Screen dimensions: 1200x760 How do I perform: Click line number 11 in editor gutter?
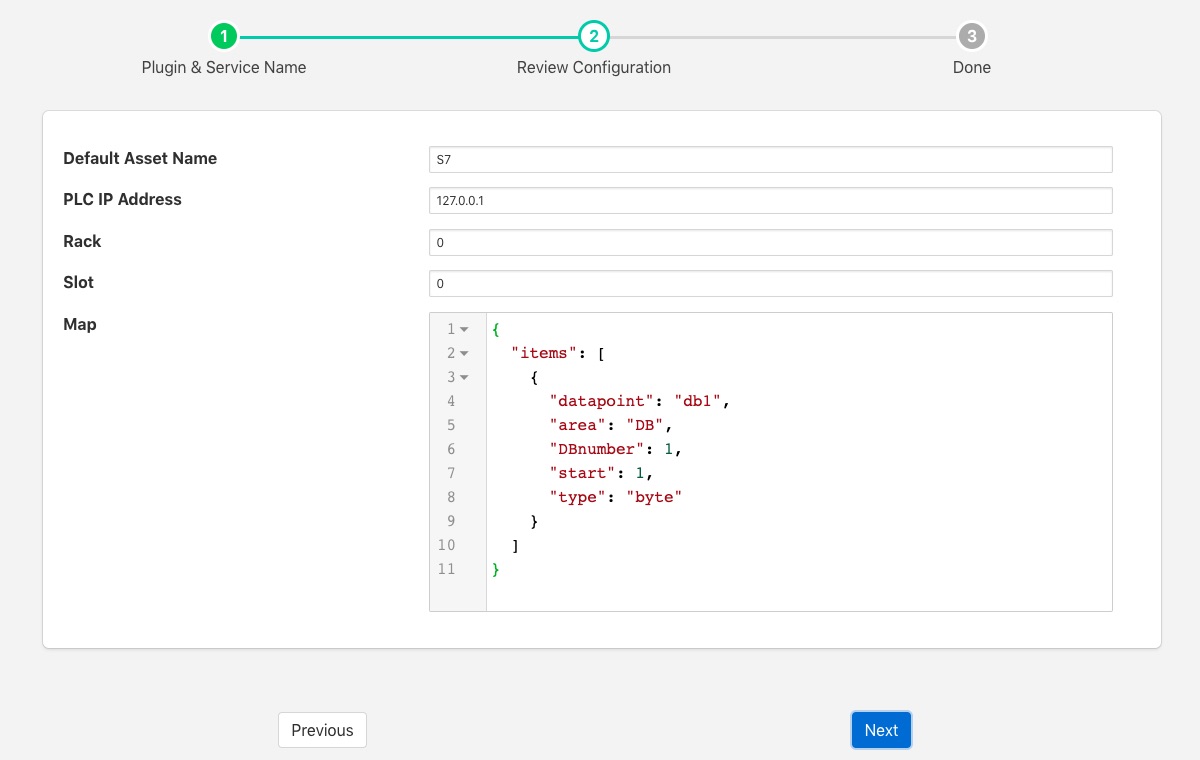pos(446,569)
